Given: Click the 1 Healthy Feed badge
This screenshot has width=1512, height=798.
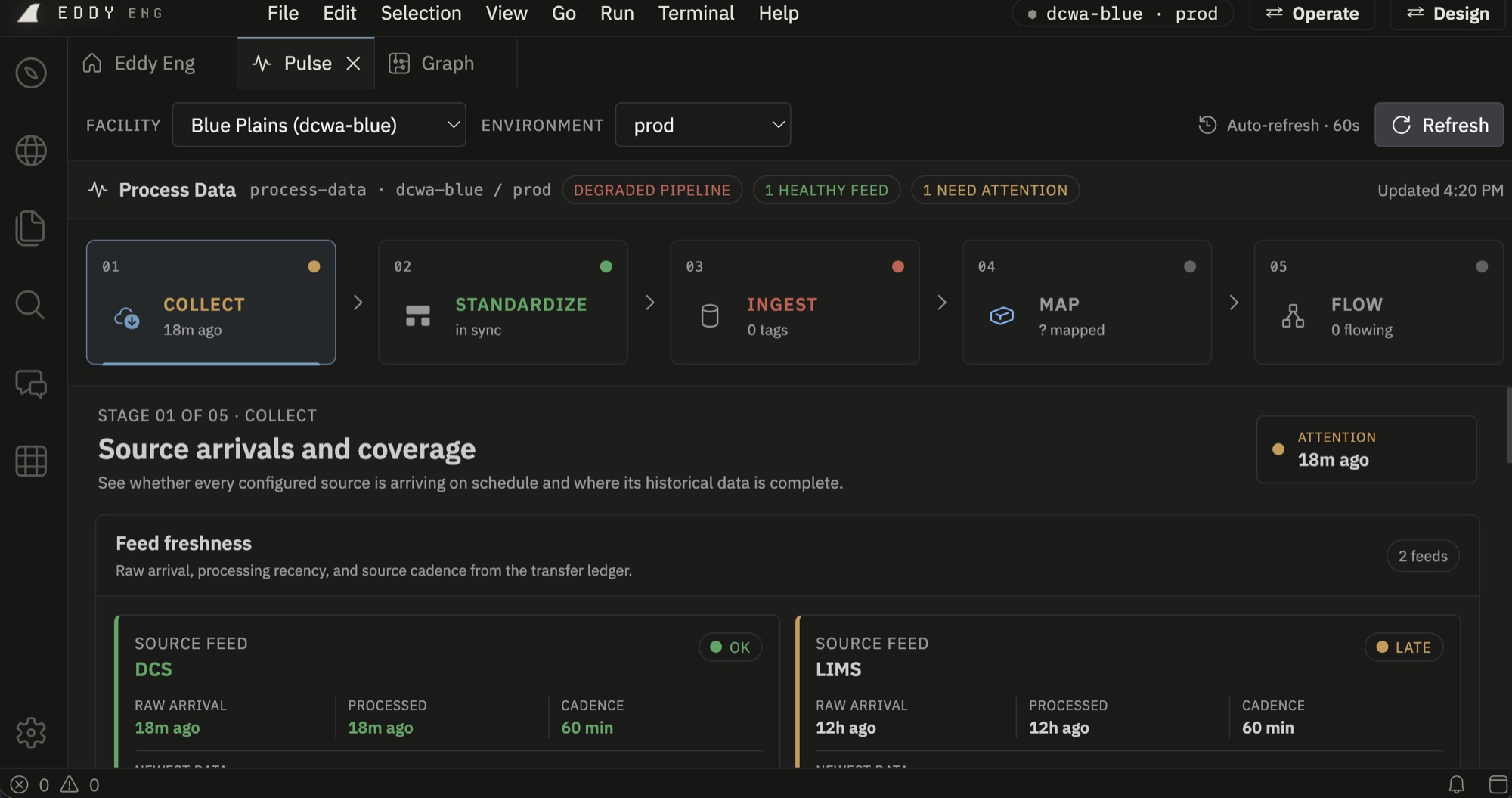Looking at the screenshot, I should [x=826, y=190].
